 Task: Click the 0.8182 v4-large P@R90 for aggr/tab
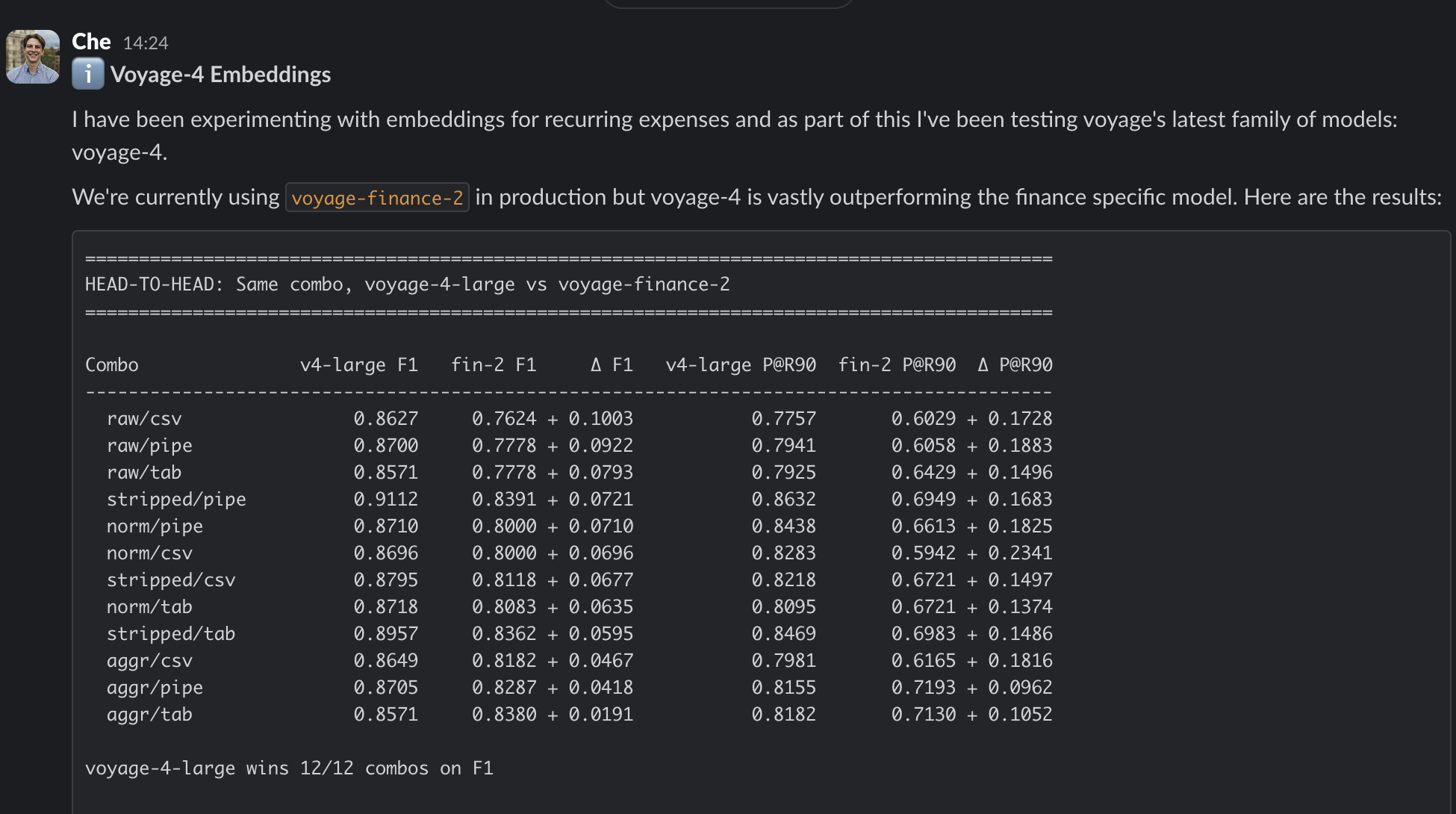tap(784, 715)
